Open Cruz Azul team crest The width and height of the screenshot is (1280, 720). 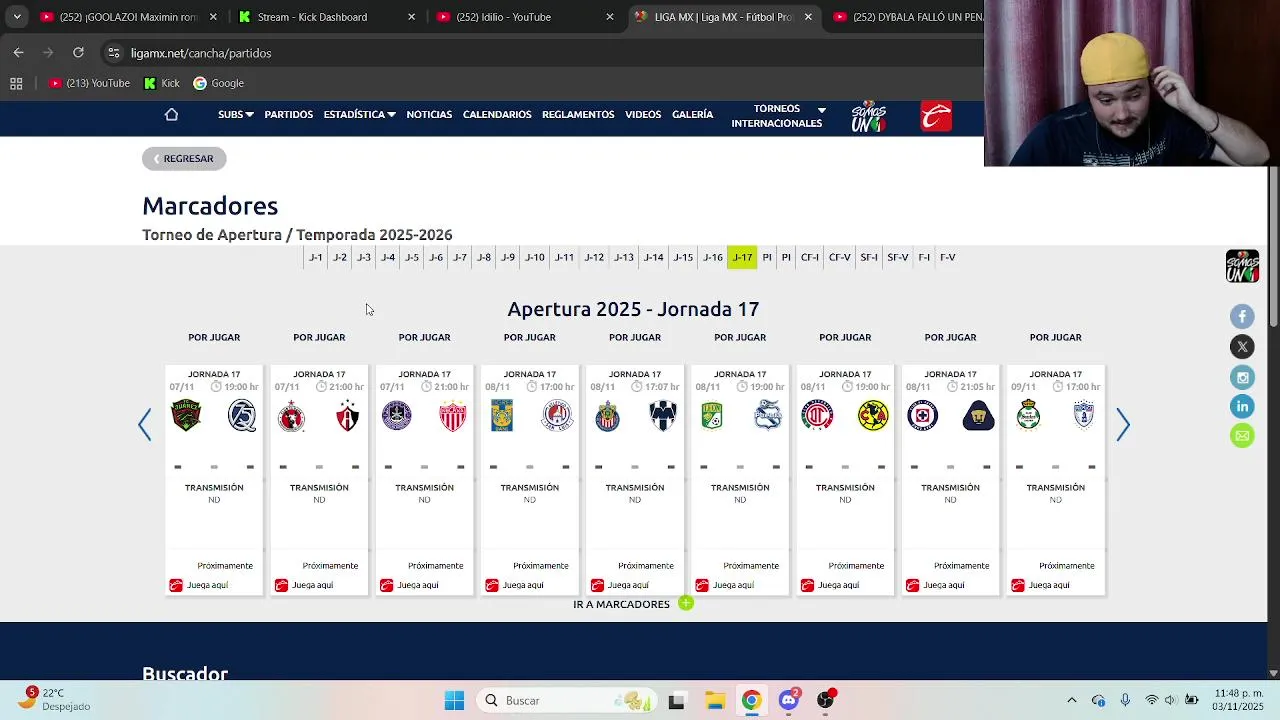(x=922, y=415)
